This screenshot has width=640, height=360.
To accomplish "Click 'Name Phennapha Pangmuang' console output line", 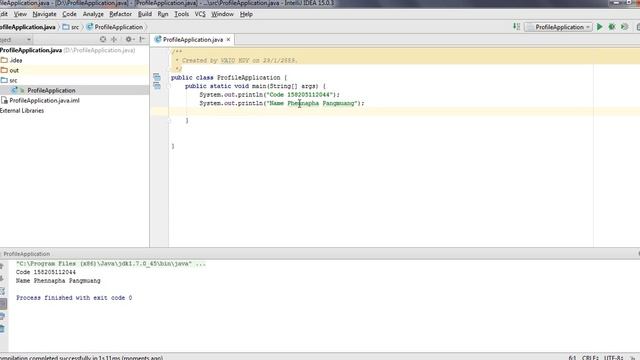I will 58,281.
